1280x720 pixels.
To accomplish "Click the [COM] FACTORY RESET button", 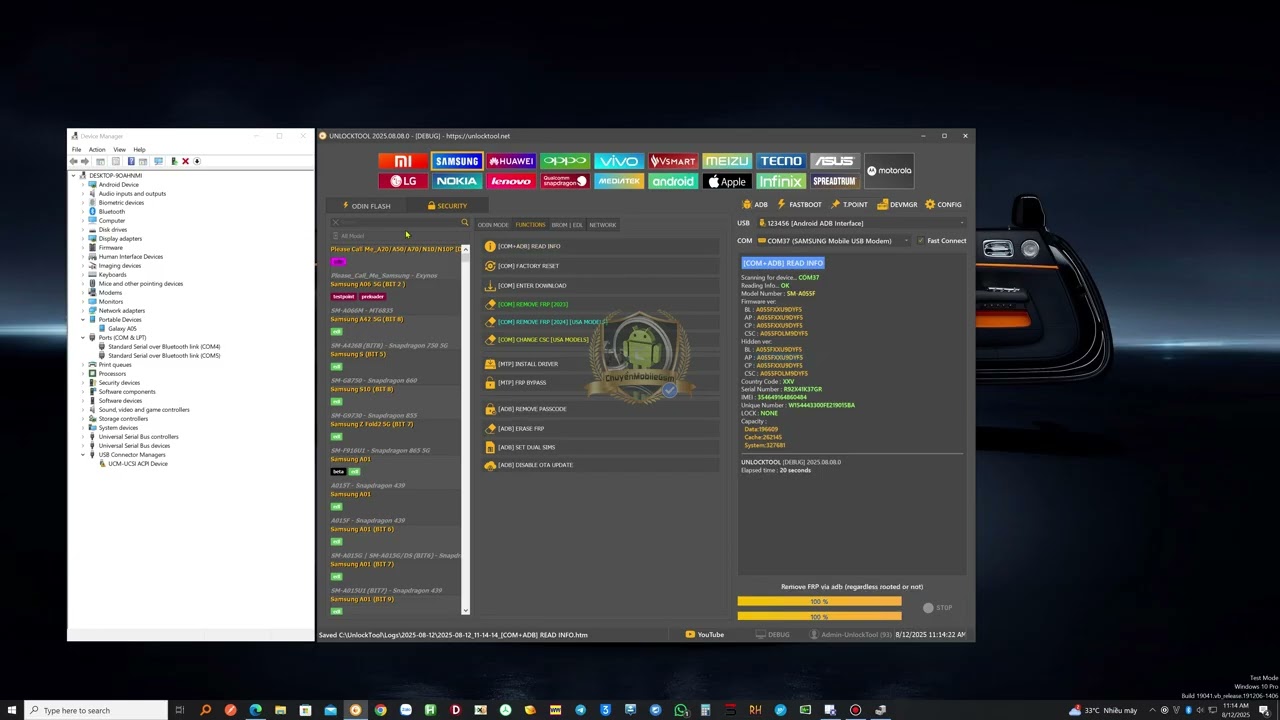I will pos(599,266).
